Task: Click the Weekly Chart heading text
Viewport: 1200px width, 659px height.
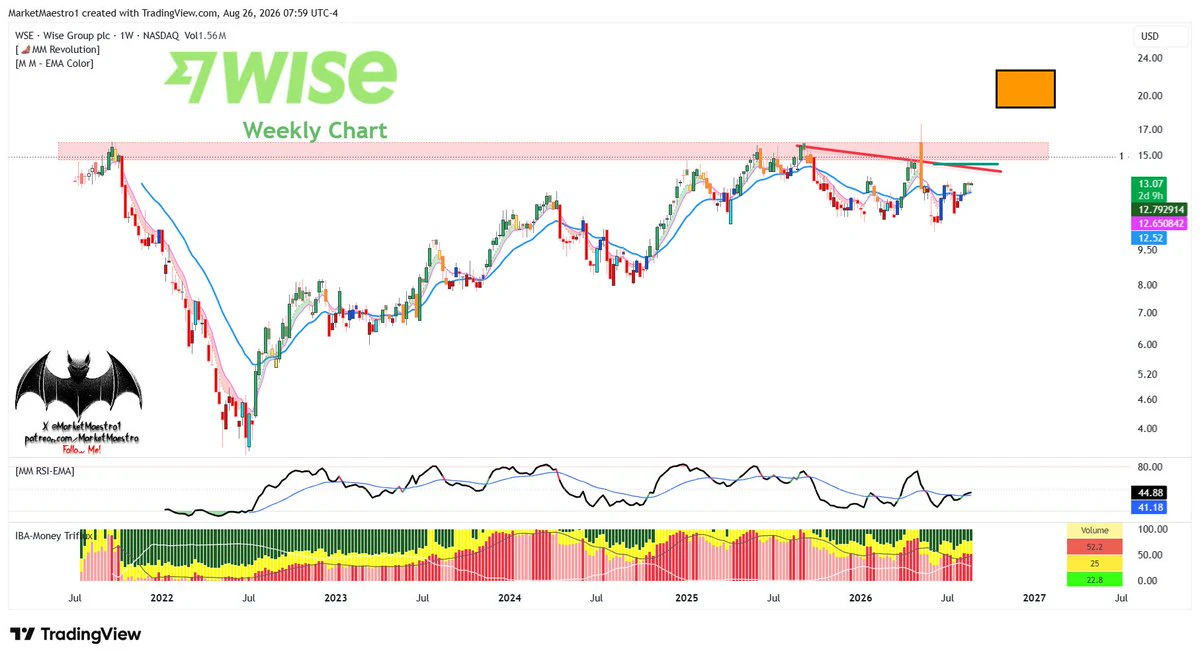Action: [315, 130]
